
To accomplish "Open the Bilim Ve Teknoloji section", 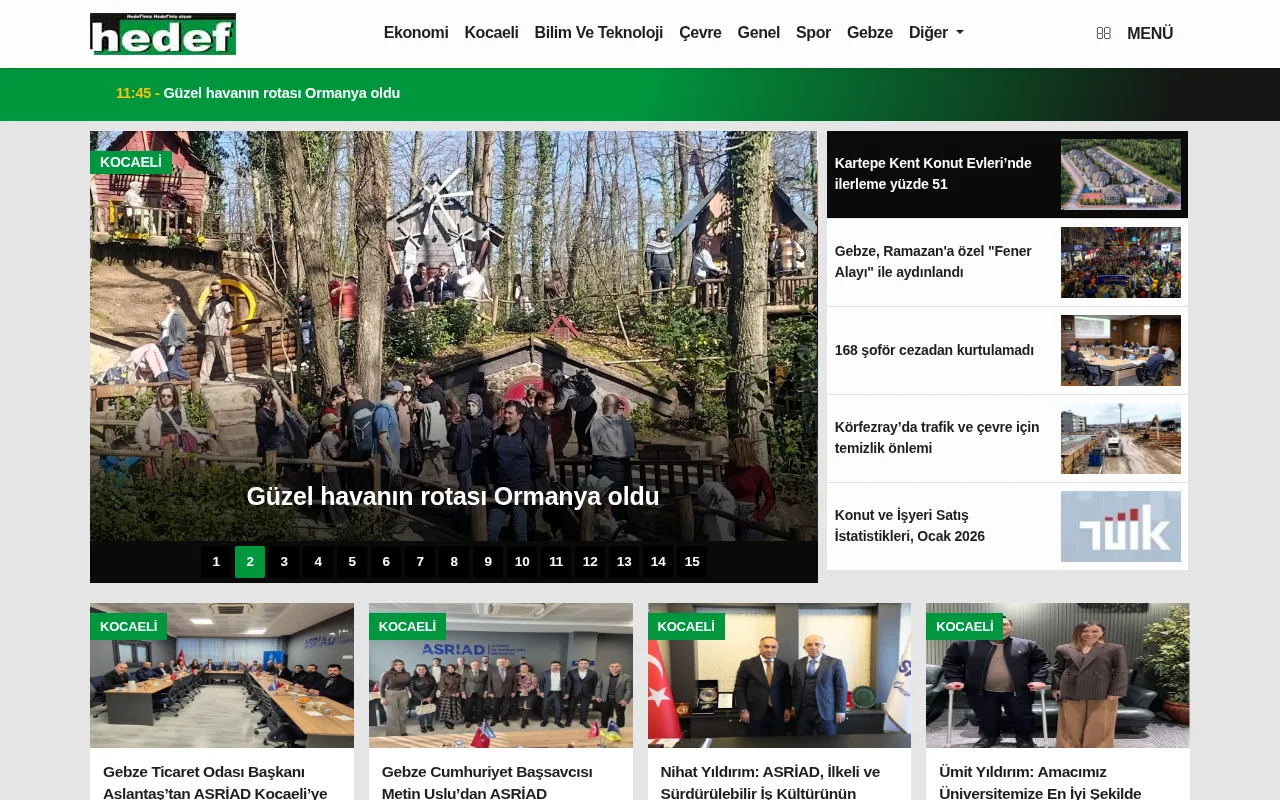I will click(598, 32).
